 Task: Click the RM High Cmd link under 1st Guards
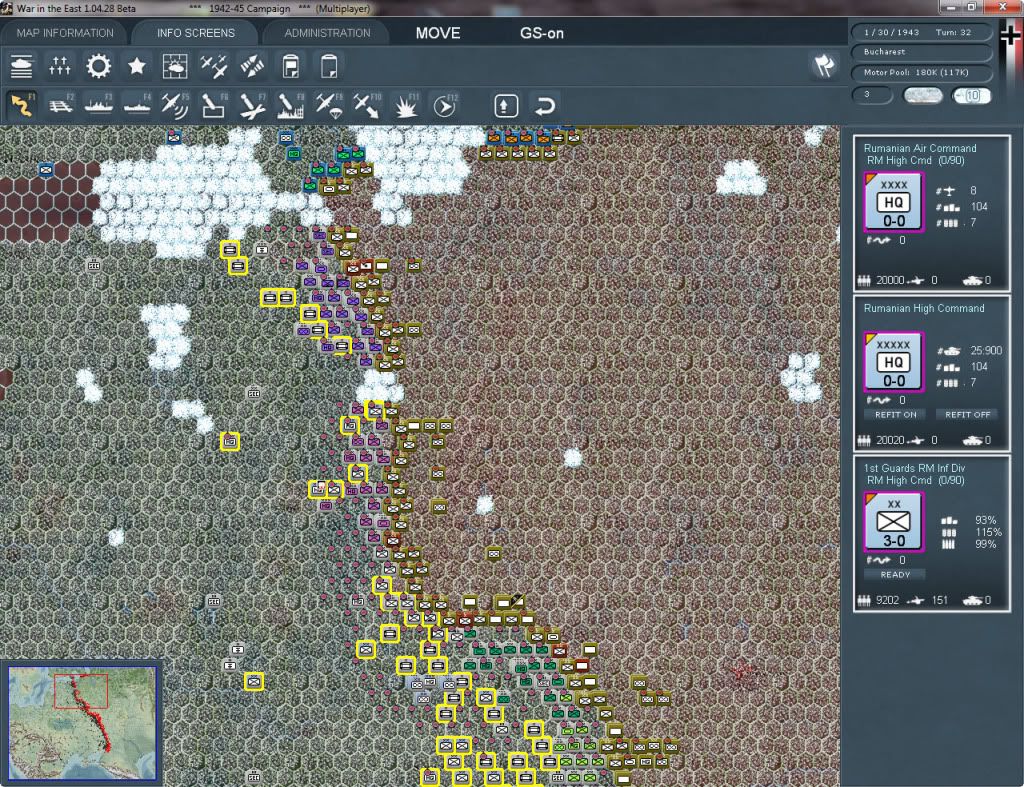[899, 481]
